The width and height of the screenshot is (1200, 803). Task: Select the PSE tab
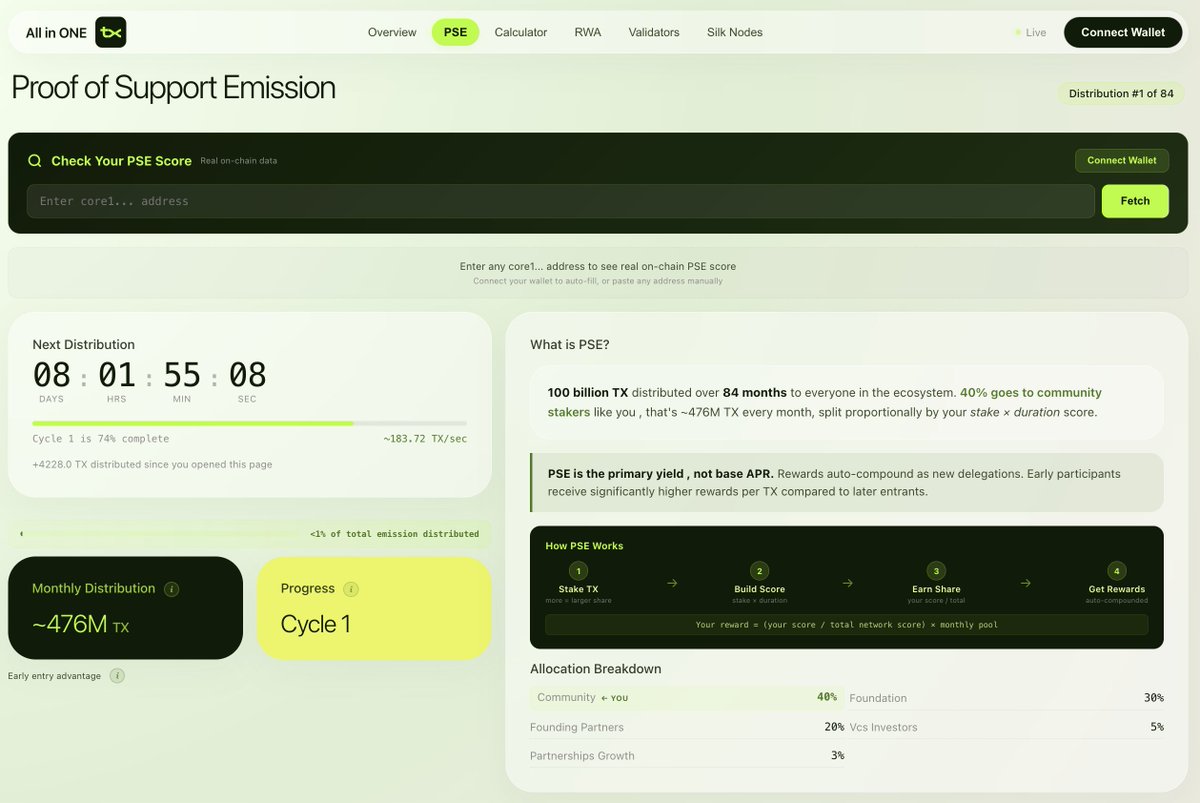[x=455, y=33]
